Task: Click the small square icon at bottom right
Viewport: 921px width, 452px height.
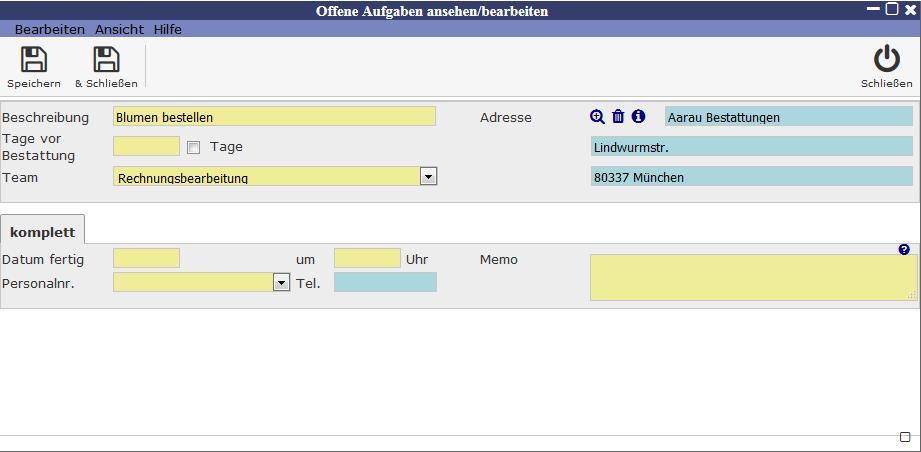Action: click(905, 437)
